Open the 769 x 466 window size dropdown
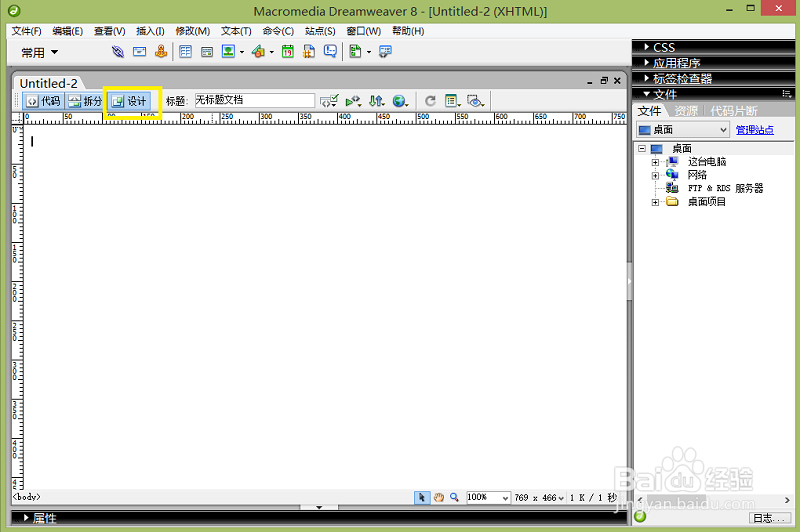This screenshot has height=532, width=800. (539, 497)
